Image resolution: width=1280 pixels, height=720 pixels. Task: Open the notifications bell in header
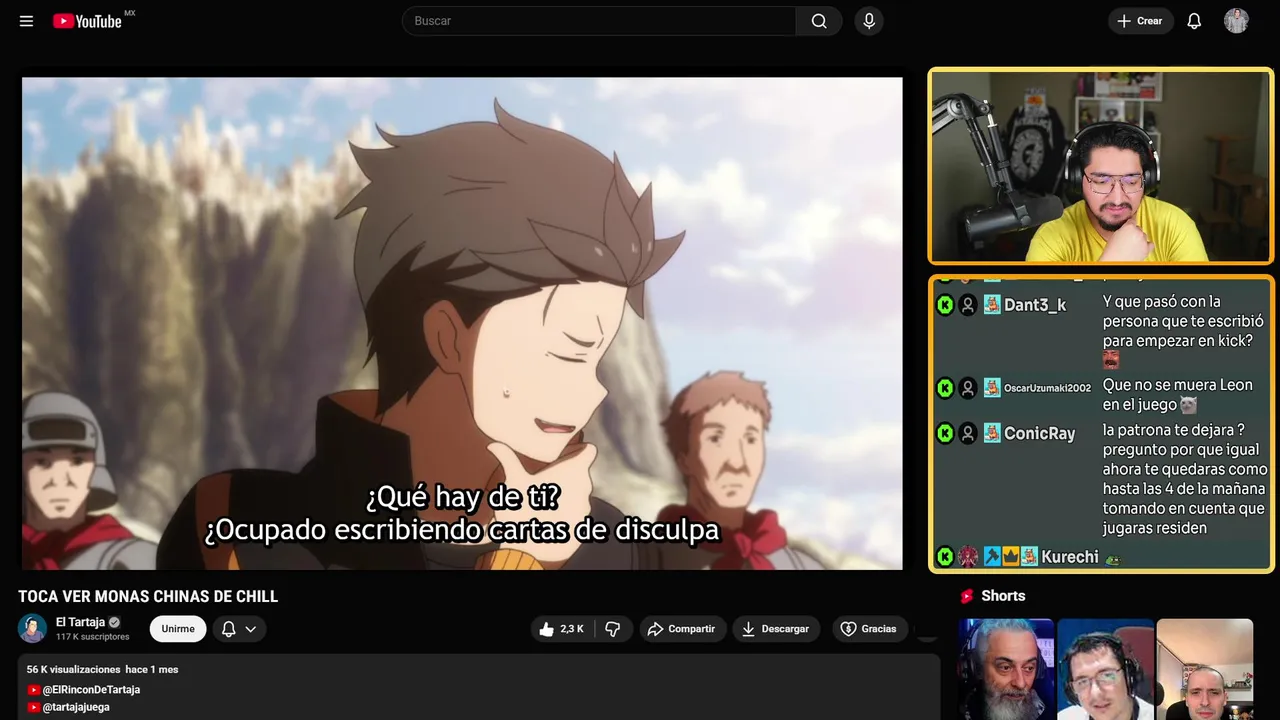[x=1194, y=21]
